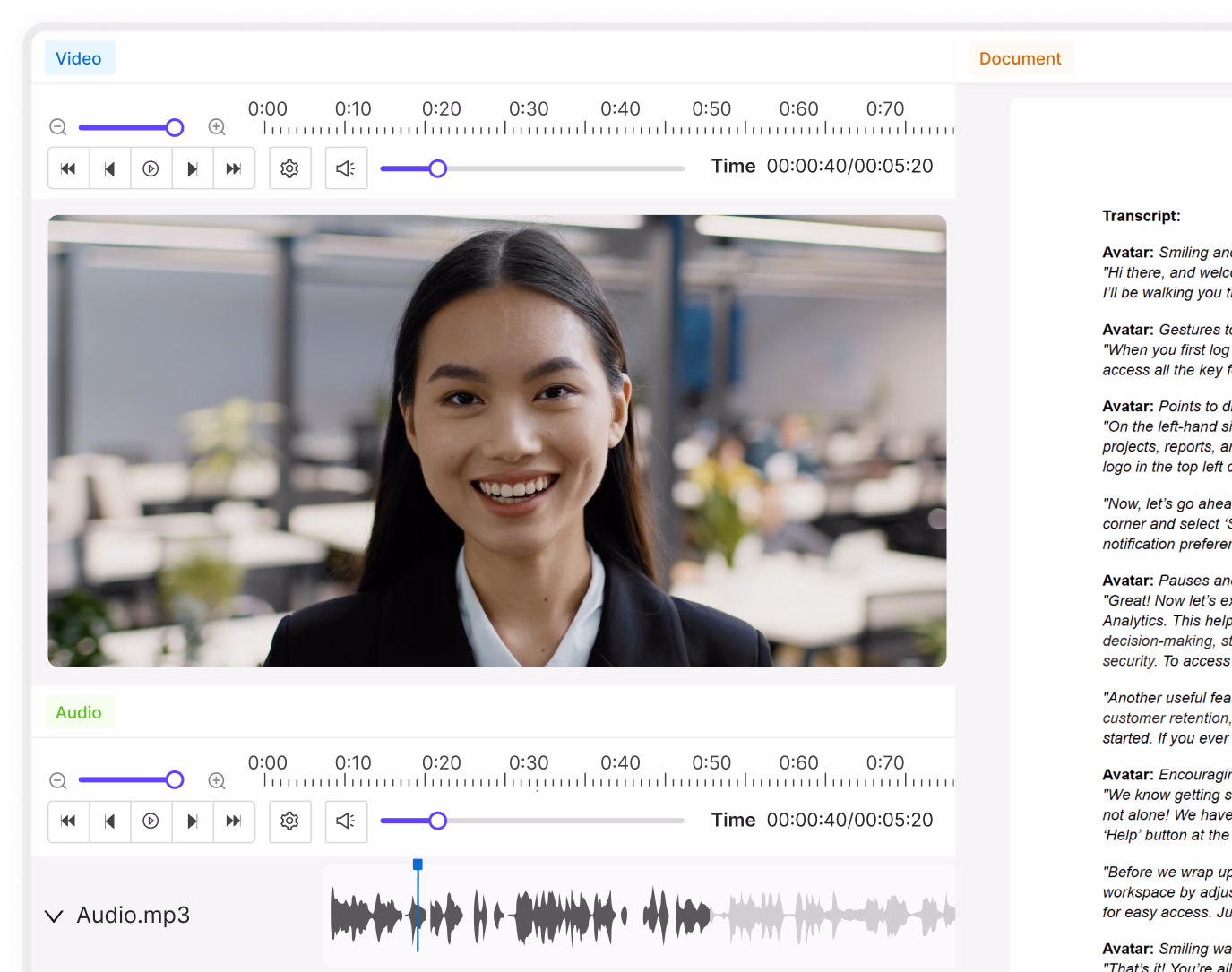This screenshot has width=1232, height=972.
Task: Click the 0:50 mark on the audio timeline ruler
Action: tap(711, 762)
